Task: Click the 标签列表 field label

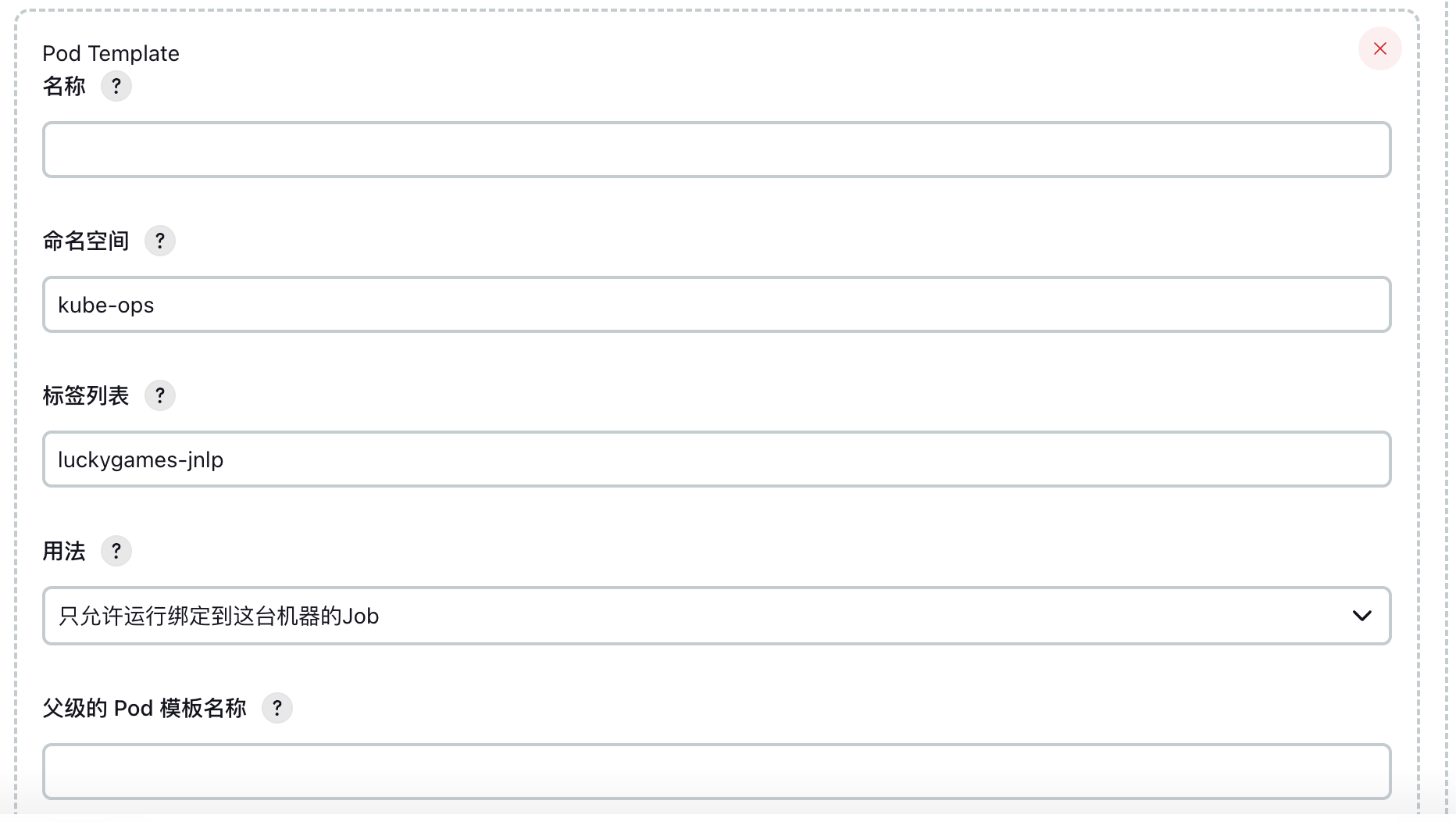Action: (x=86, y=395)
